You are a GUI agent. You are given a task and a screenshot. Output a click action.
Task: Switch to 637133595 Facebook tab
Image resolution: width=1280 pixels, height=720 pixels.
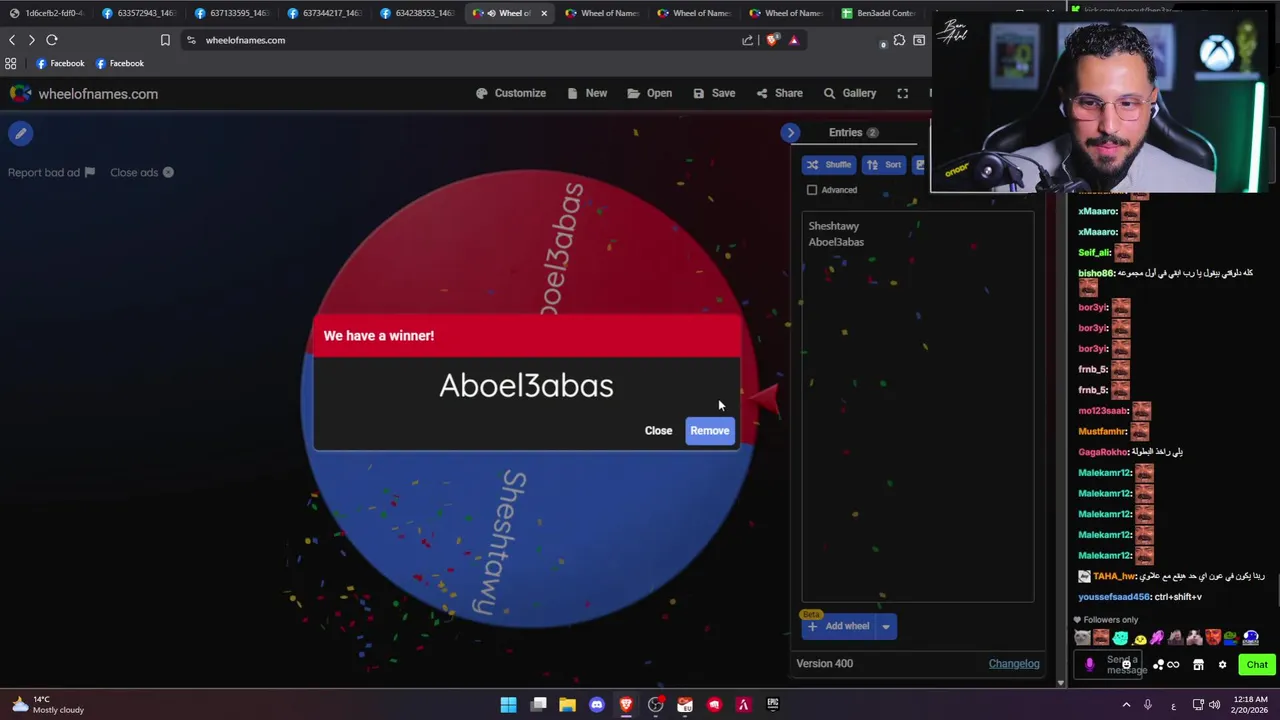click(x=230, y=13)
